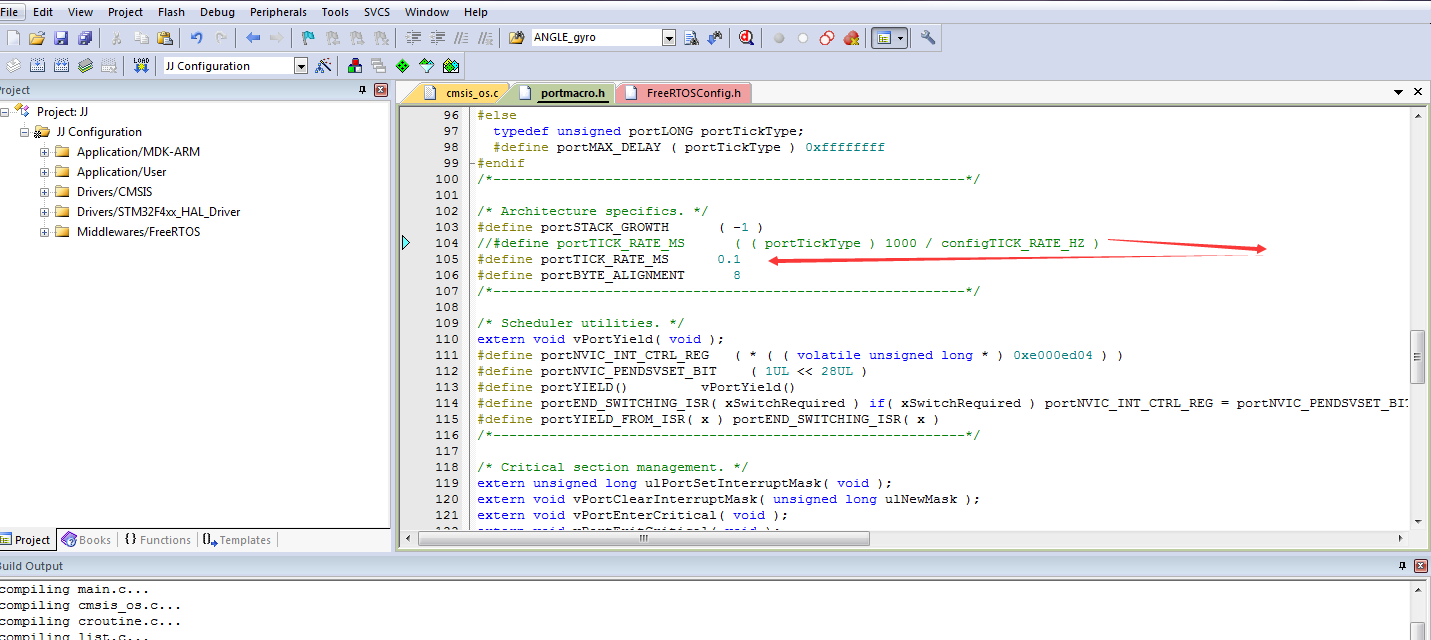
Task: Switch to the Books panel tab
Action: pos(86,540)
